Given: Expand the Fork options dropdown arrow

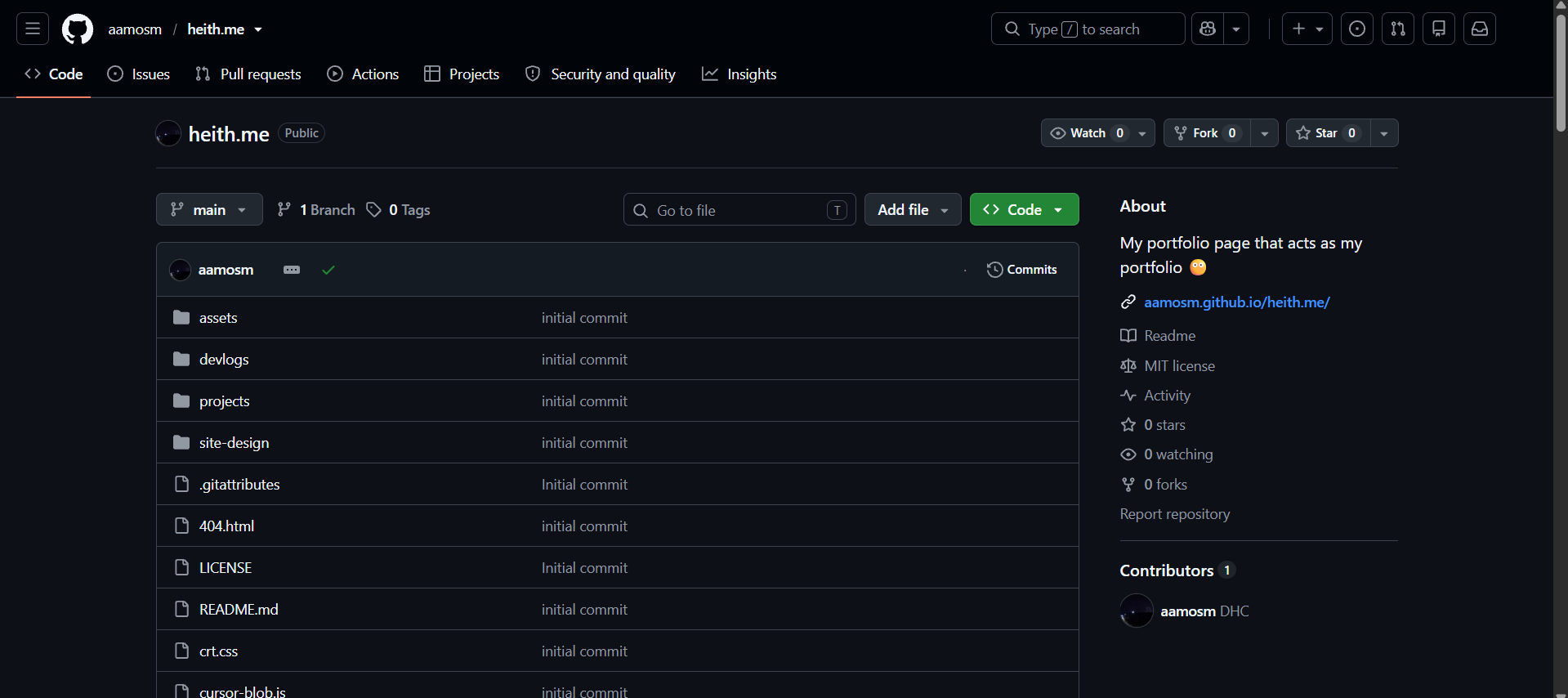Looking at the screenshot, I should (1264, 133).
